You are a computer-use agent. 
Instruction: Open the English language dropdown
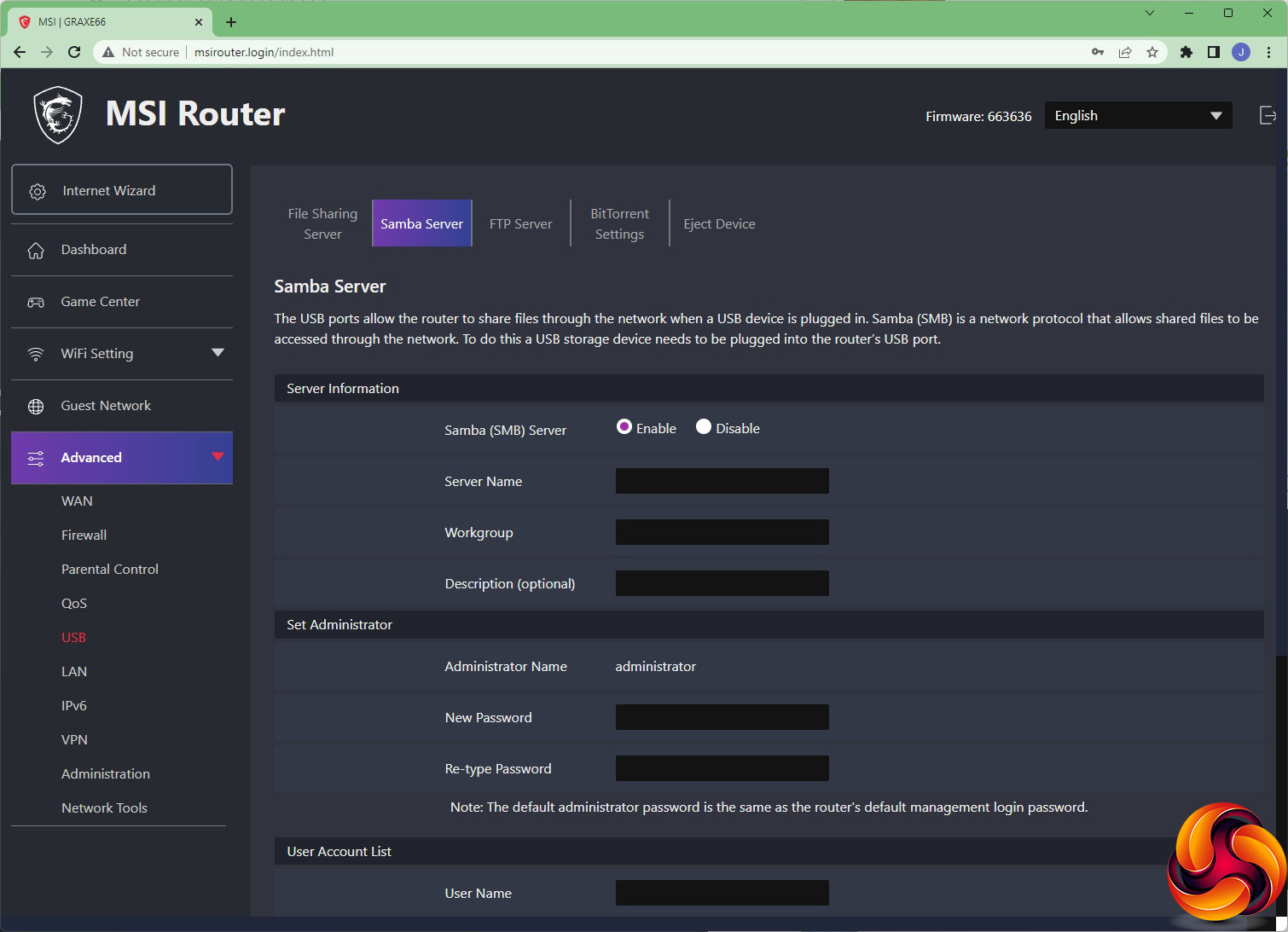pyautogui.click(x=1138, y=116)
